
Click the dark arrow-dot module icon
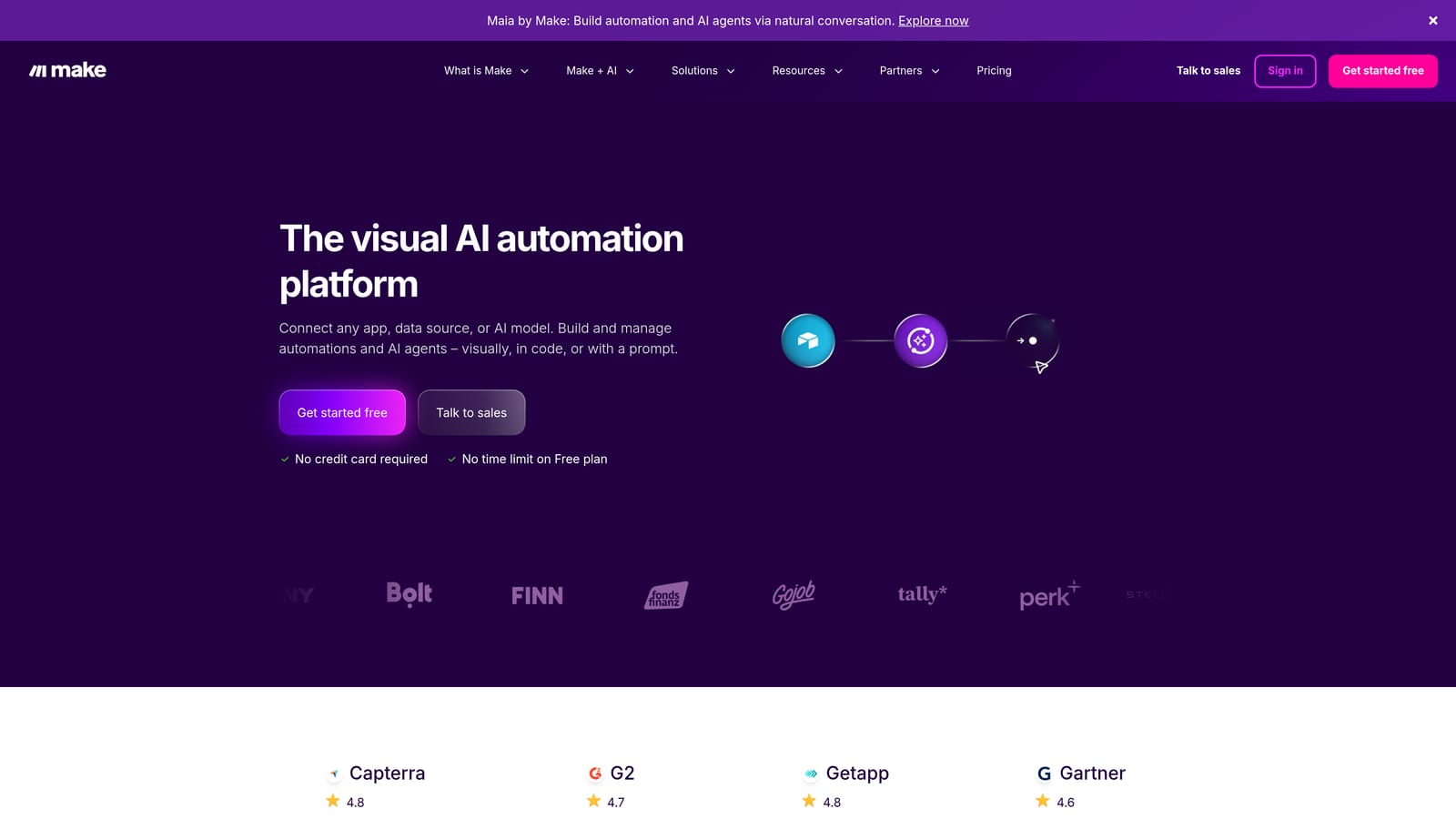(1032, 340)
